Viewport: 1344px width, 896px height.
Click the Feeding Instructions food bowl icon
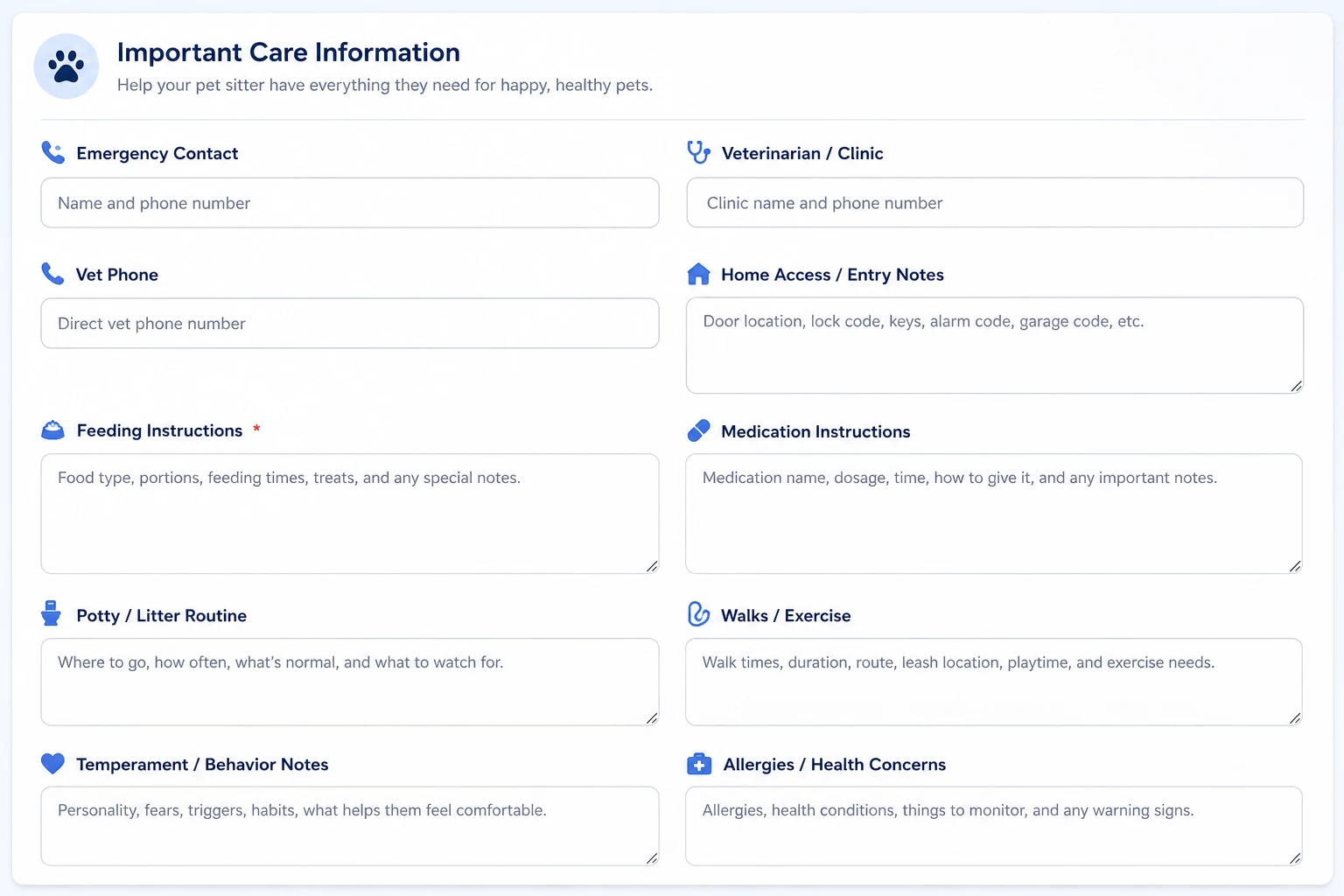click(x=53, y=430)
